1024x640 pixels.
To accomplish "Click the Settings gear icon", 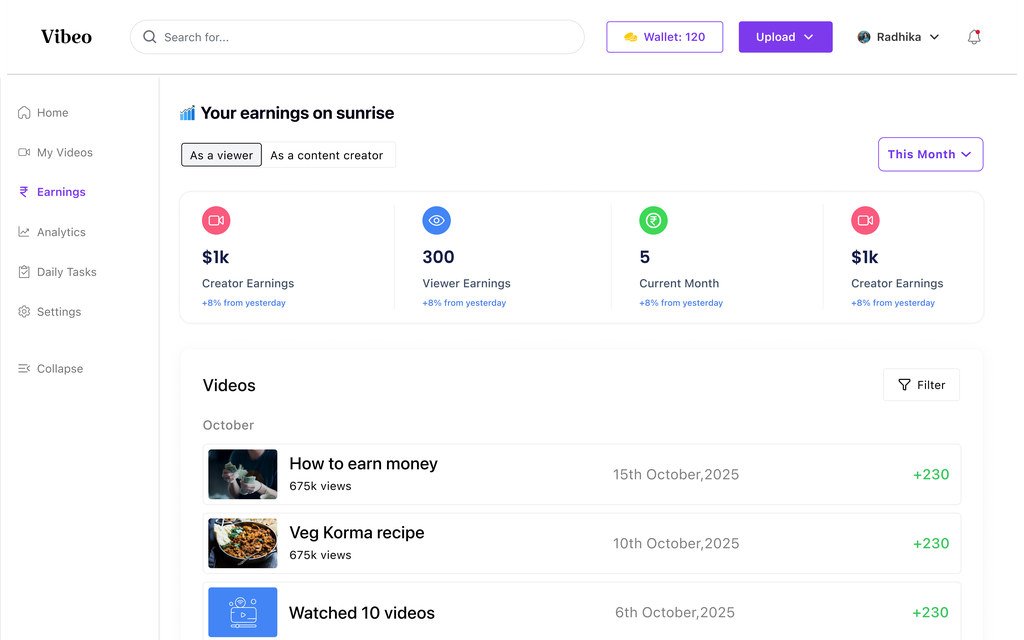I will (24, 312).
